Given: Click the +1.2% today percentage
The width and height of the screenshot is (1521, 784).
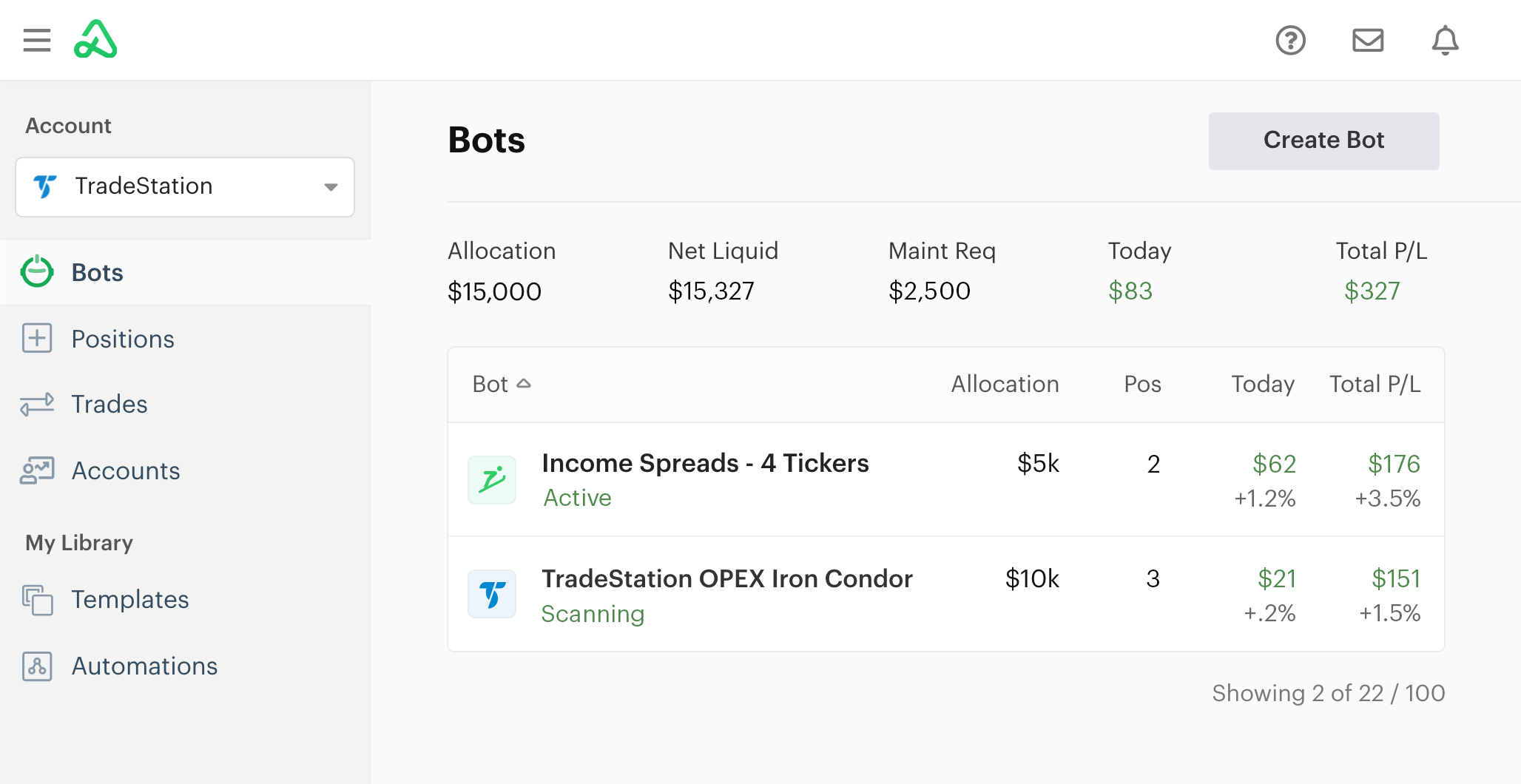Looking at the screenshot, I should (1264, 499).
